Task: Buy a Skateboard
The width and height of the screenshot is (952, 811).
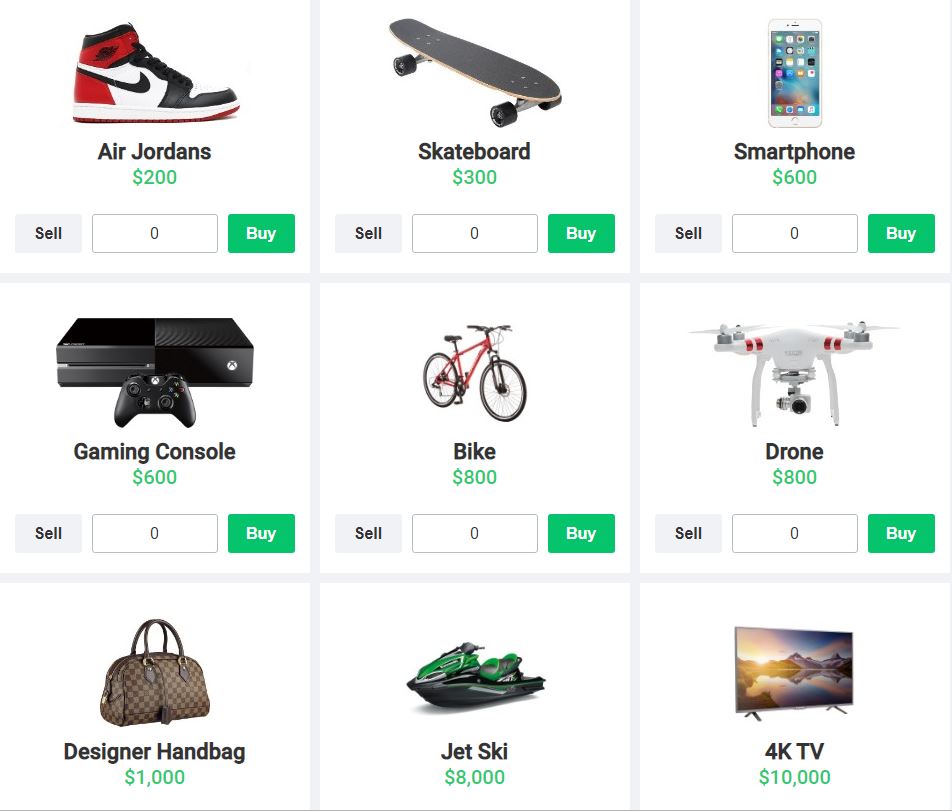Action: coord(581,233)
